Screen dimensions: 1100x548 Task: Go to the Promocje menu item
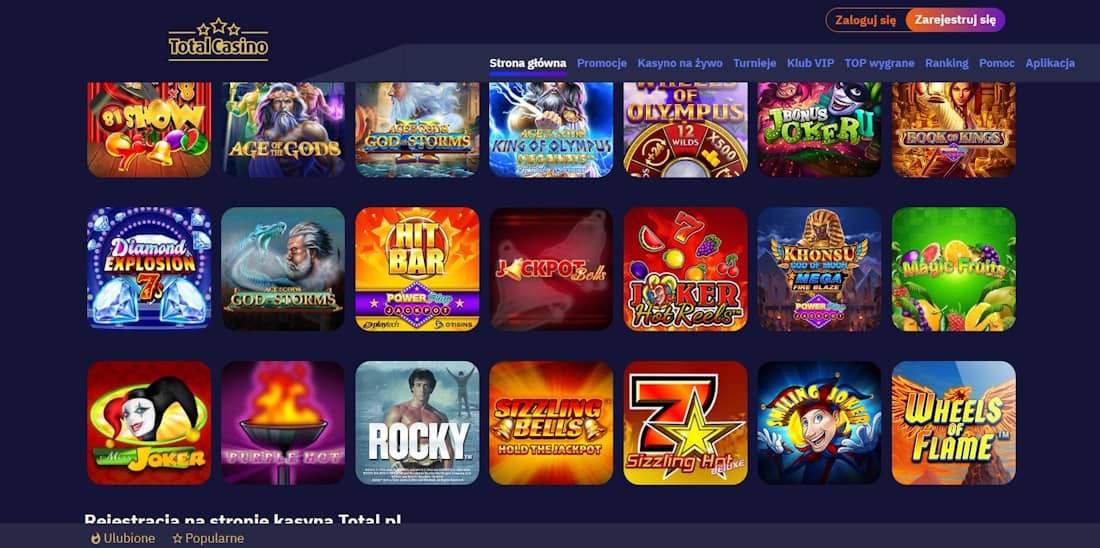(x=602, y=63)
